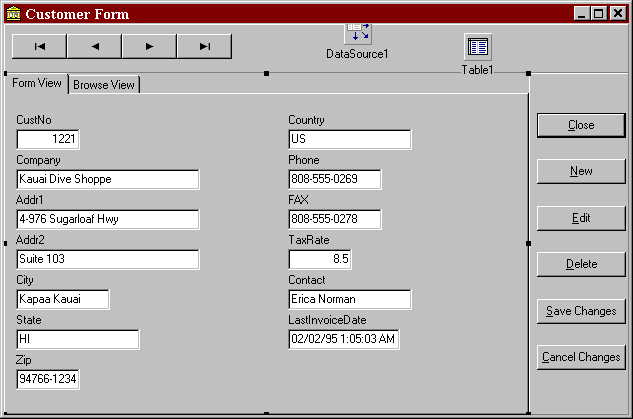Select the Table1 component icon

[x=478, y=47]
